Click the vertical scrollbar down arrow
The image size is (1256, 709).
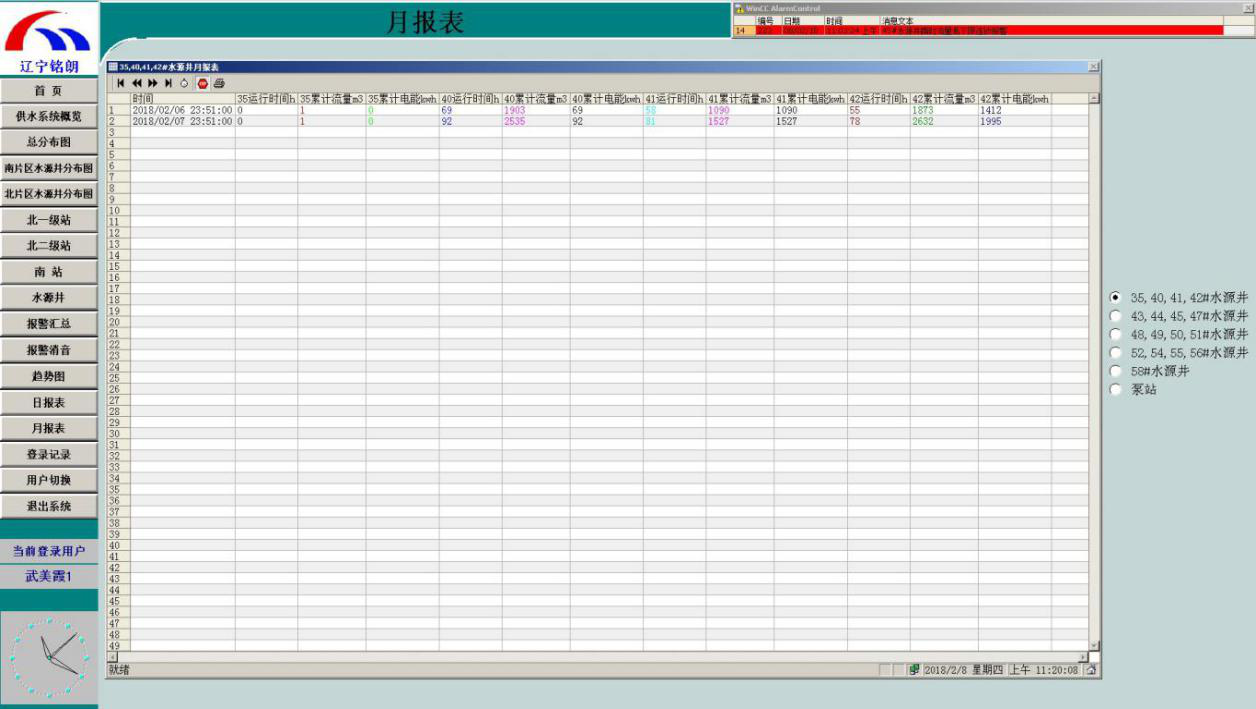1094,645
